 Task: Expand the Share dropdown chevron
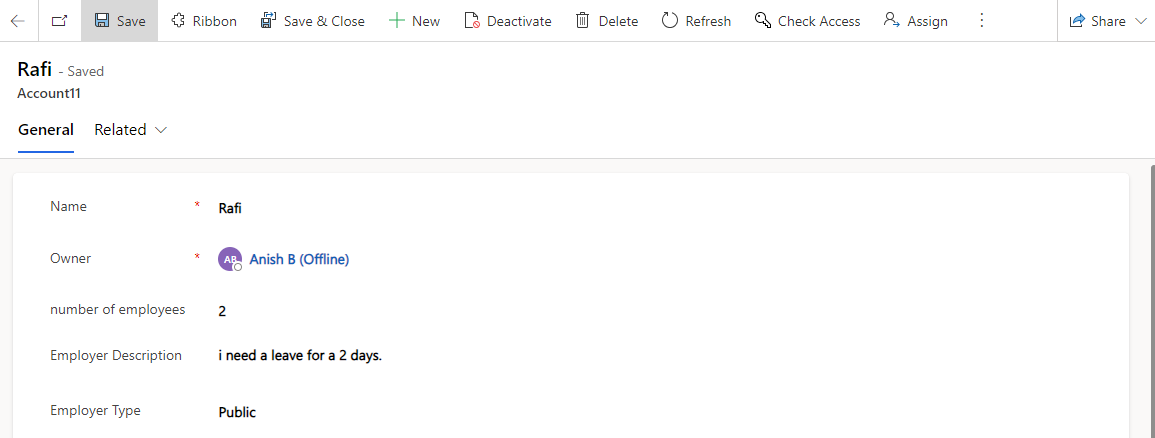[x=1141, y=21]
